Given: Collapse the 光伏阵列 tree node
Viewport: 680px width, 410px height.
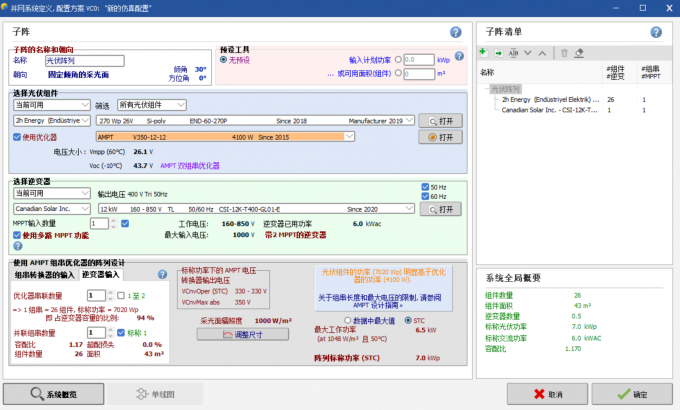Looking at the screenshot, I should [x=486, y=89].
